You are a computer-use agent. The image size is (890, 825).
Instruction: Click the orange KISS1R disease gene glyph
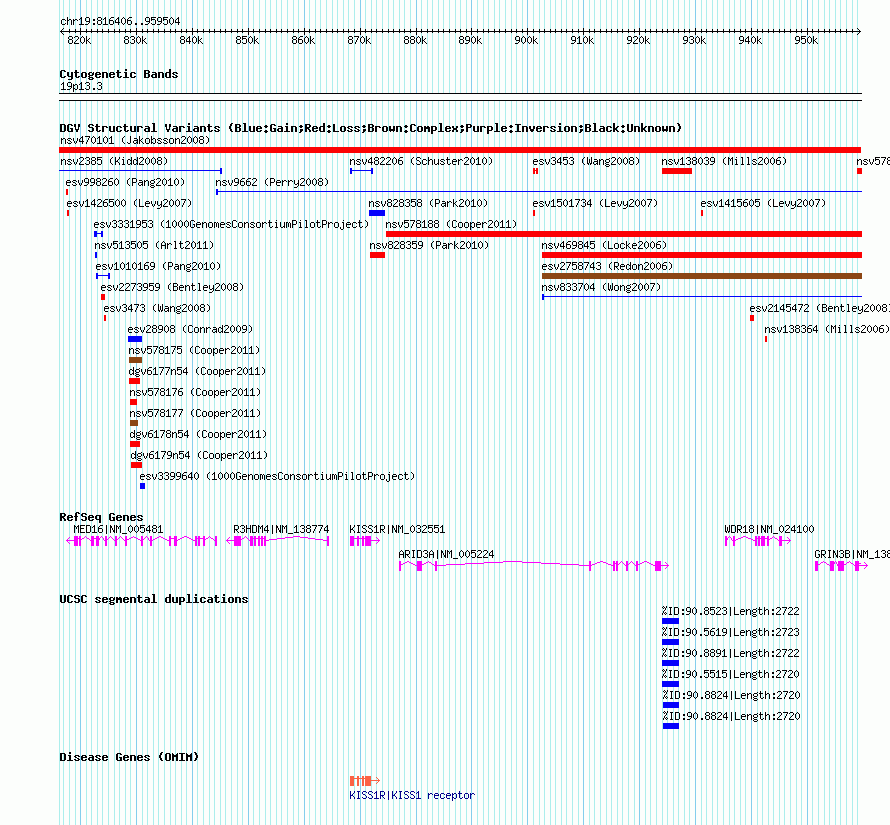click(365, 781)
